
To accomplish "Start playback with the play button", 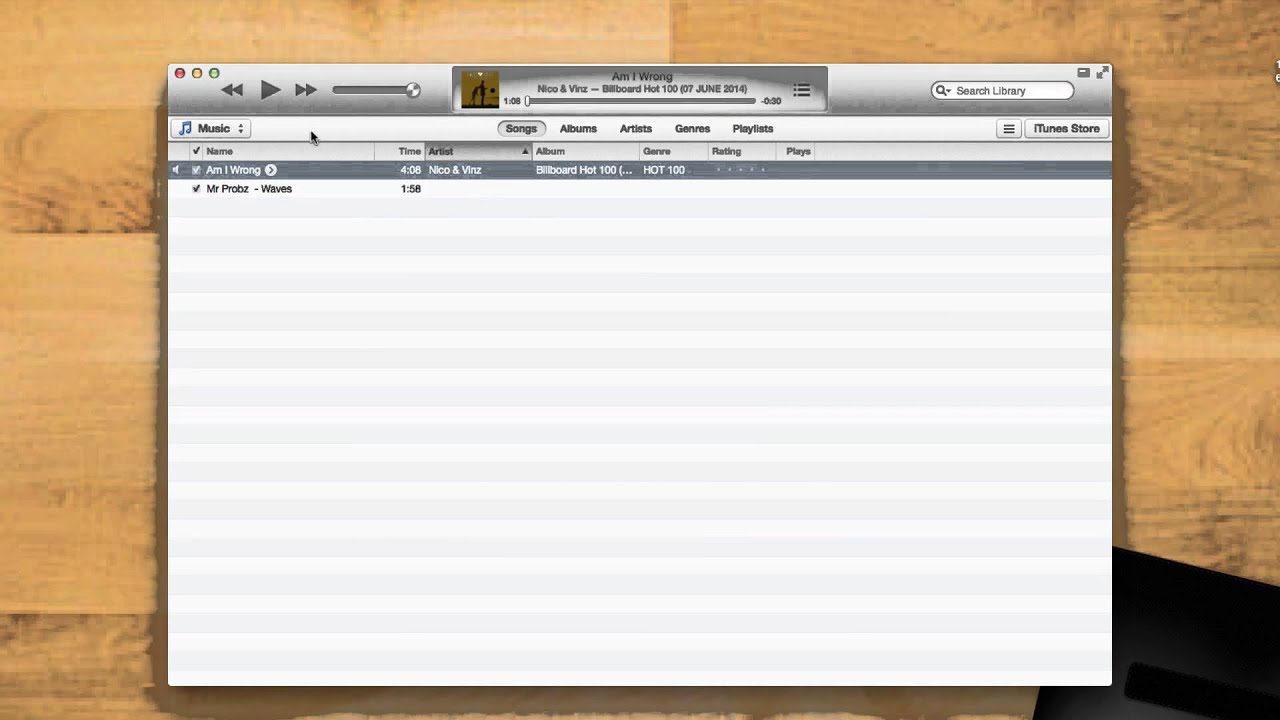I will pos(270,90).
